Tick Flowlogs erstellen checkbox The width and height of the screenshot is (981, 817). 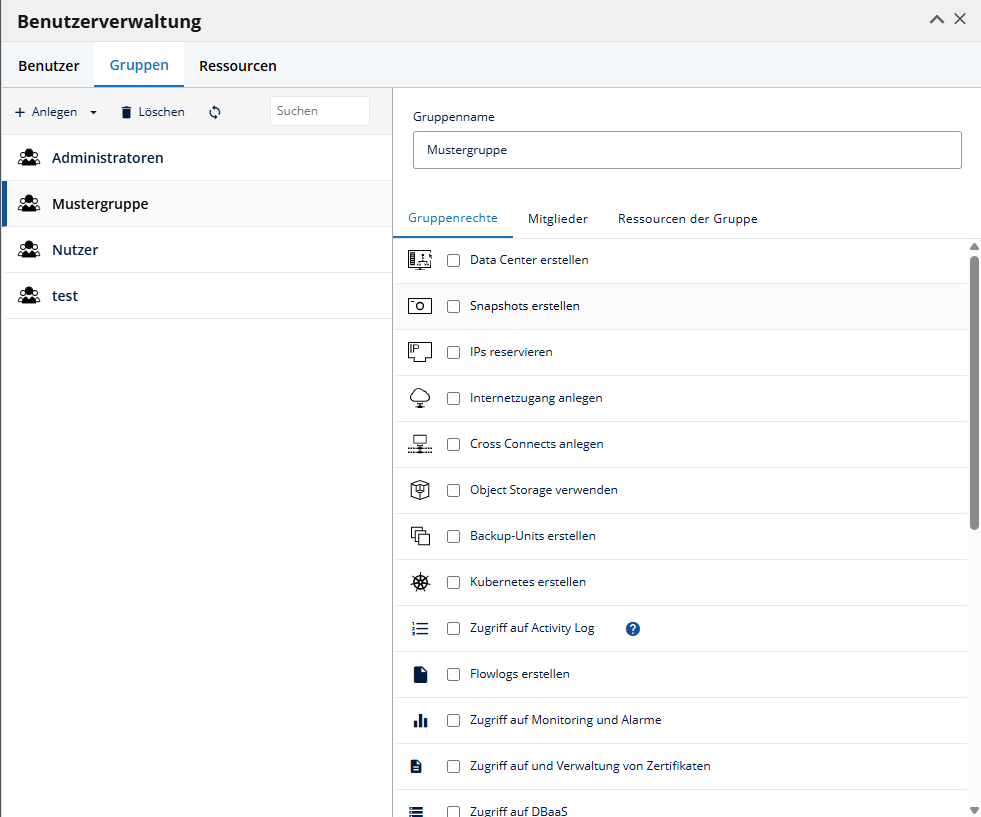(454, 674)
